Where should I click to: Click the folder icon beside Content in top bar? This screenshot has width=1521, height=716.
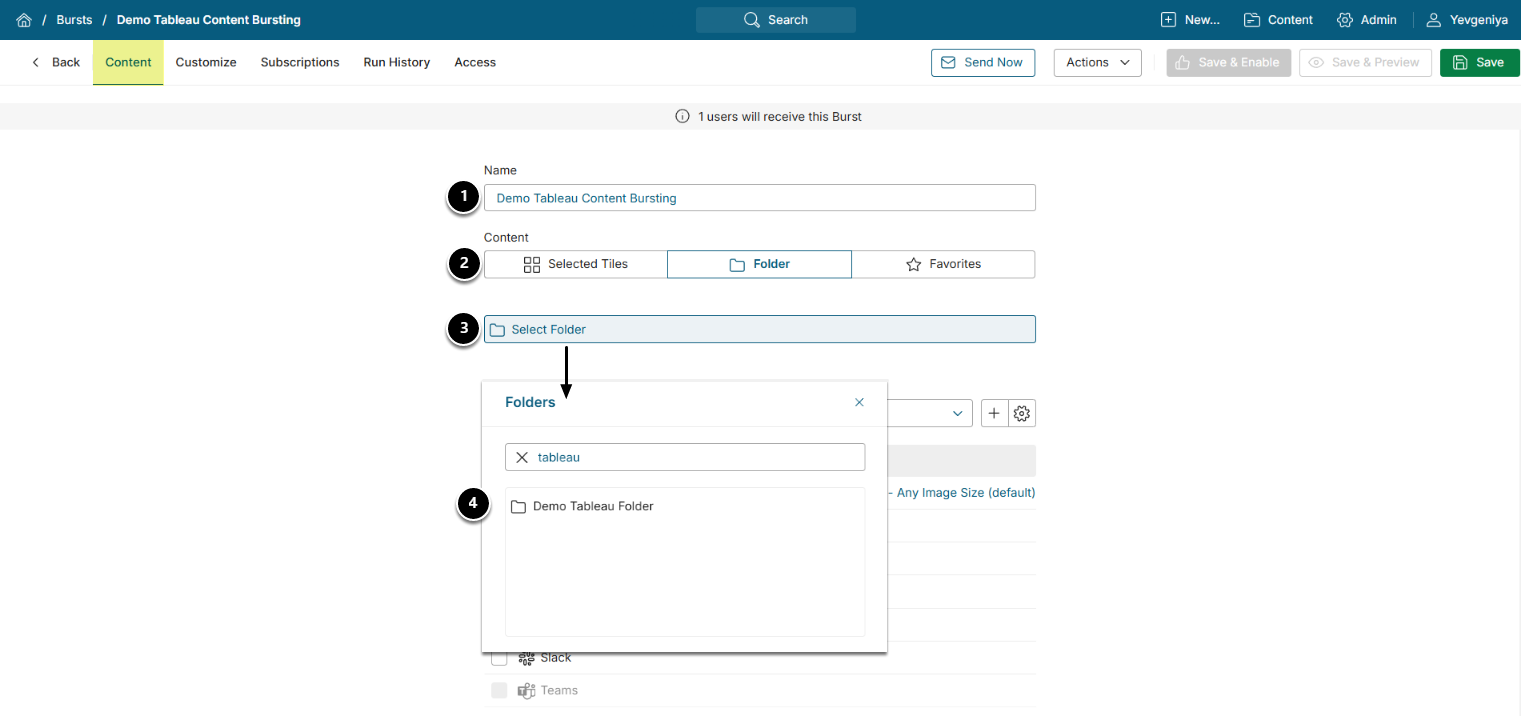coord(1252,20)
